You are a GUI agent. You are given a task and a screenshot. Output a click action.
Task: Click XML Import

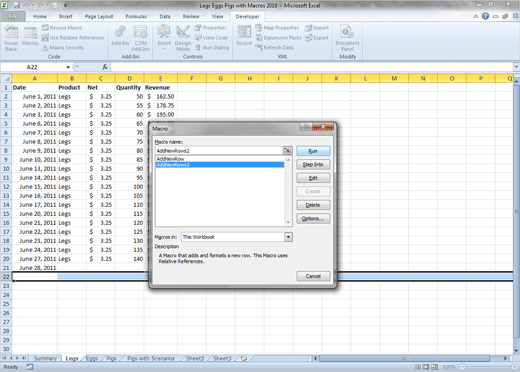coord(317,28)
